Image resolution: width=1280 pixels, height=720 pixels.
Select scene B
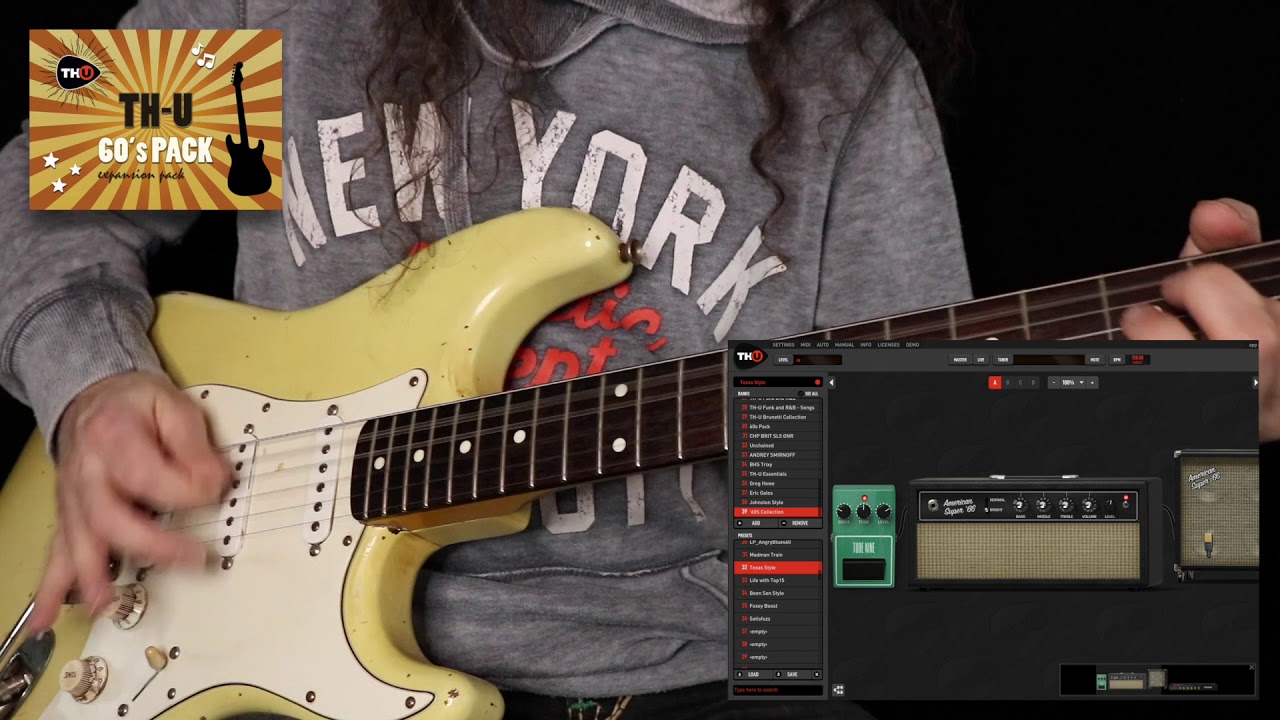pos(1007,382)
